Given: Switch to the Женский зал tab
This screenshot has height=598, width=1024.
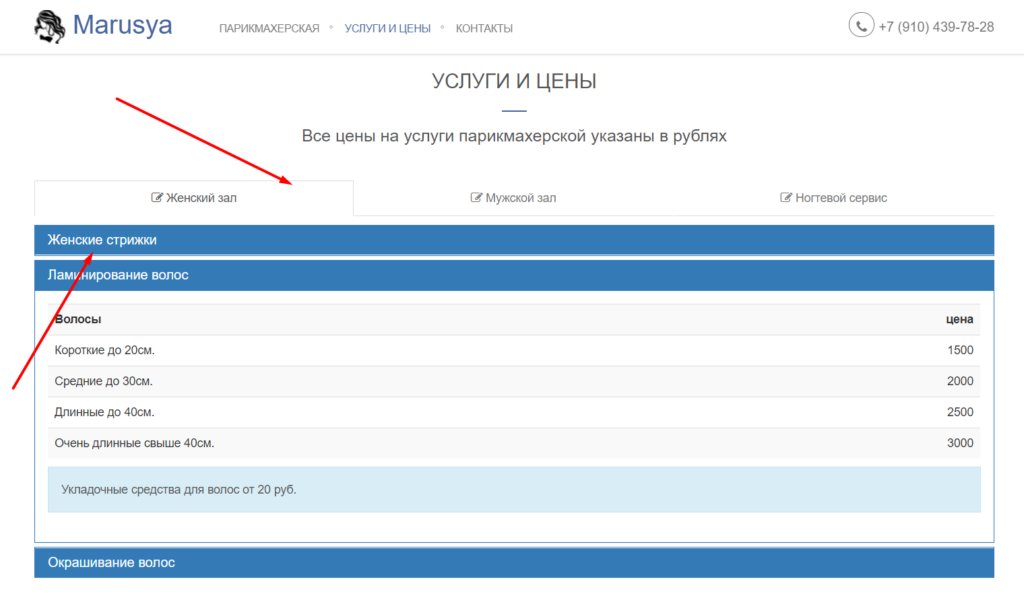Looking at the screenshot, I should (x=194, y=198).
